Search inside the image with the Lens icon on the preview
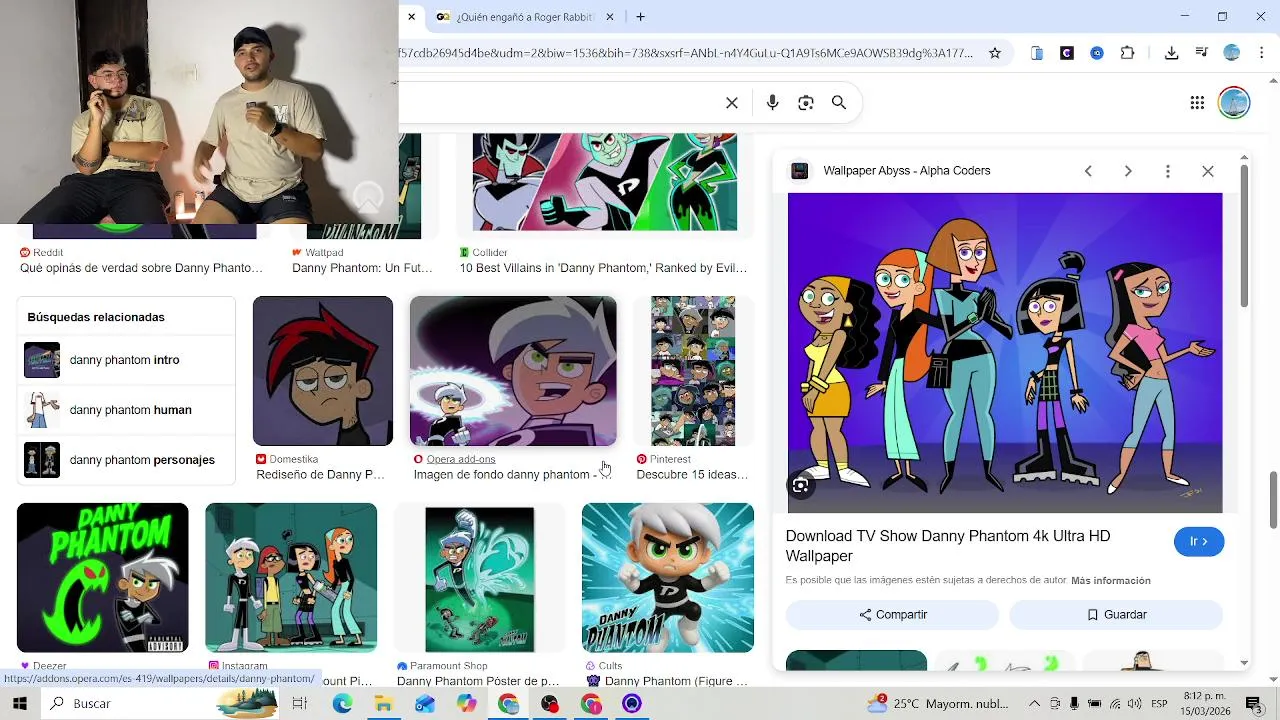Screen dimensions: 1280x720 [801, 486]
